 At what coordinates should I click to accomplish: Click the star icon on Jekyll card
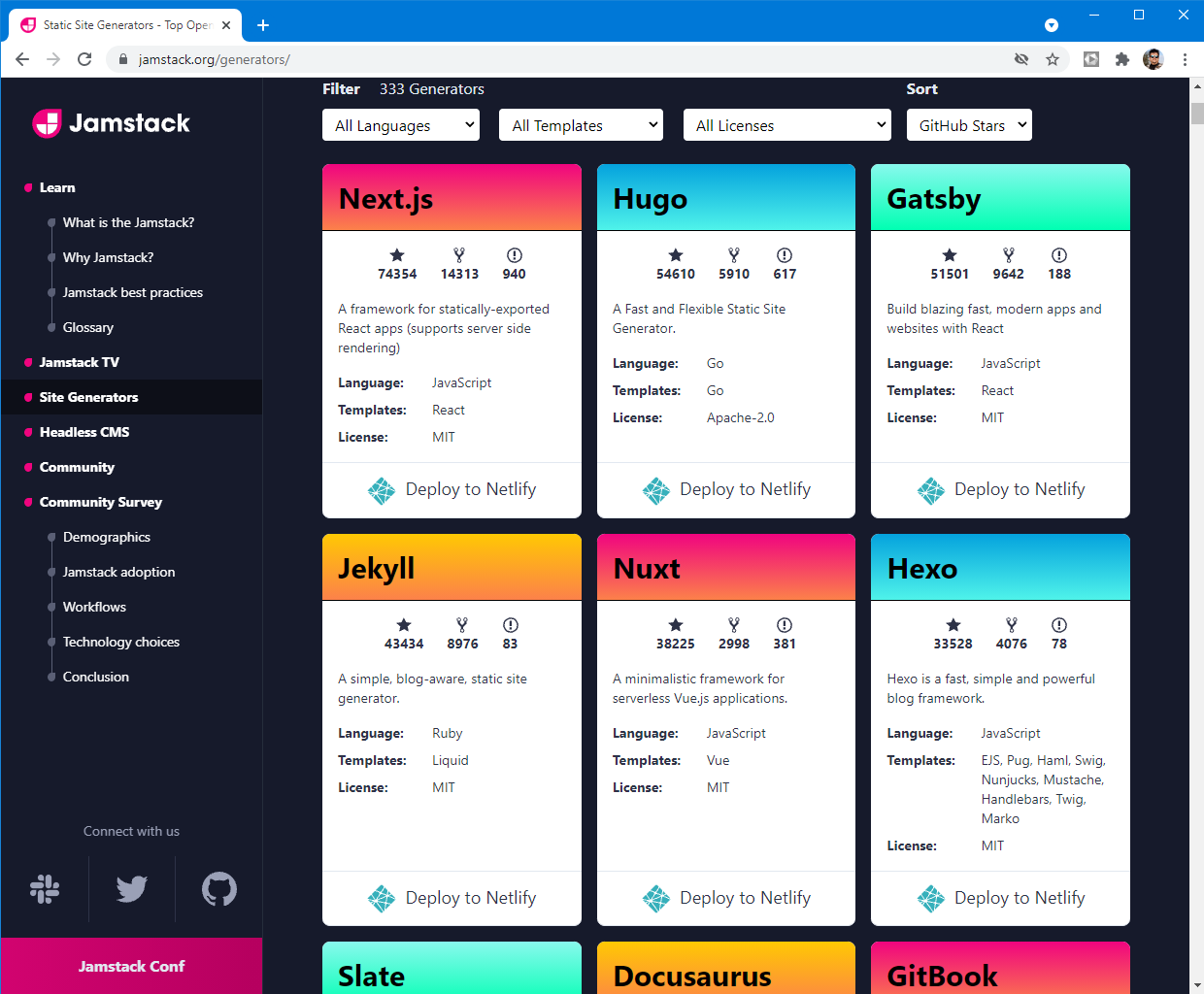point(404,625)
